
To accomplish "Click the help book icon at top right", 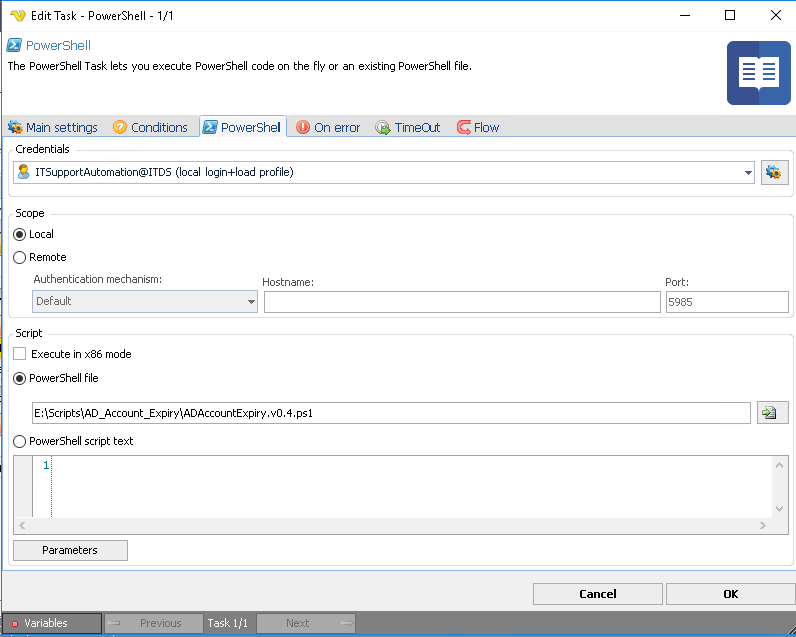I will pos(758,72).
